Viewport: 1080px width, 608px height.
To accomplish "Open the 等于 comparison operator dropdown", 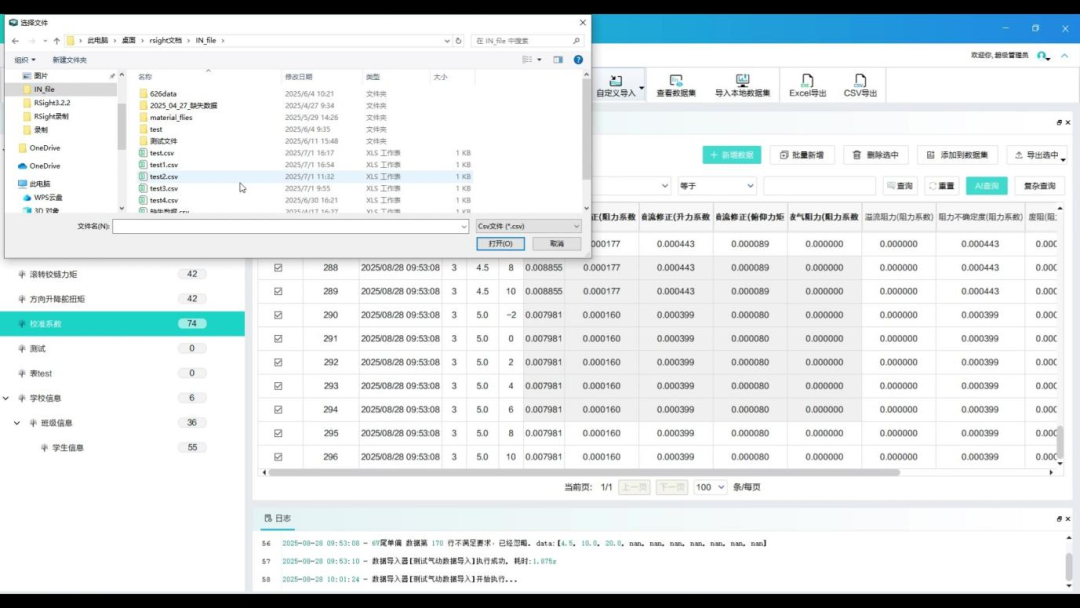I will pyautogui.click(x=716, y=185).
